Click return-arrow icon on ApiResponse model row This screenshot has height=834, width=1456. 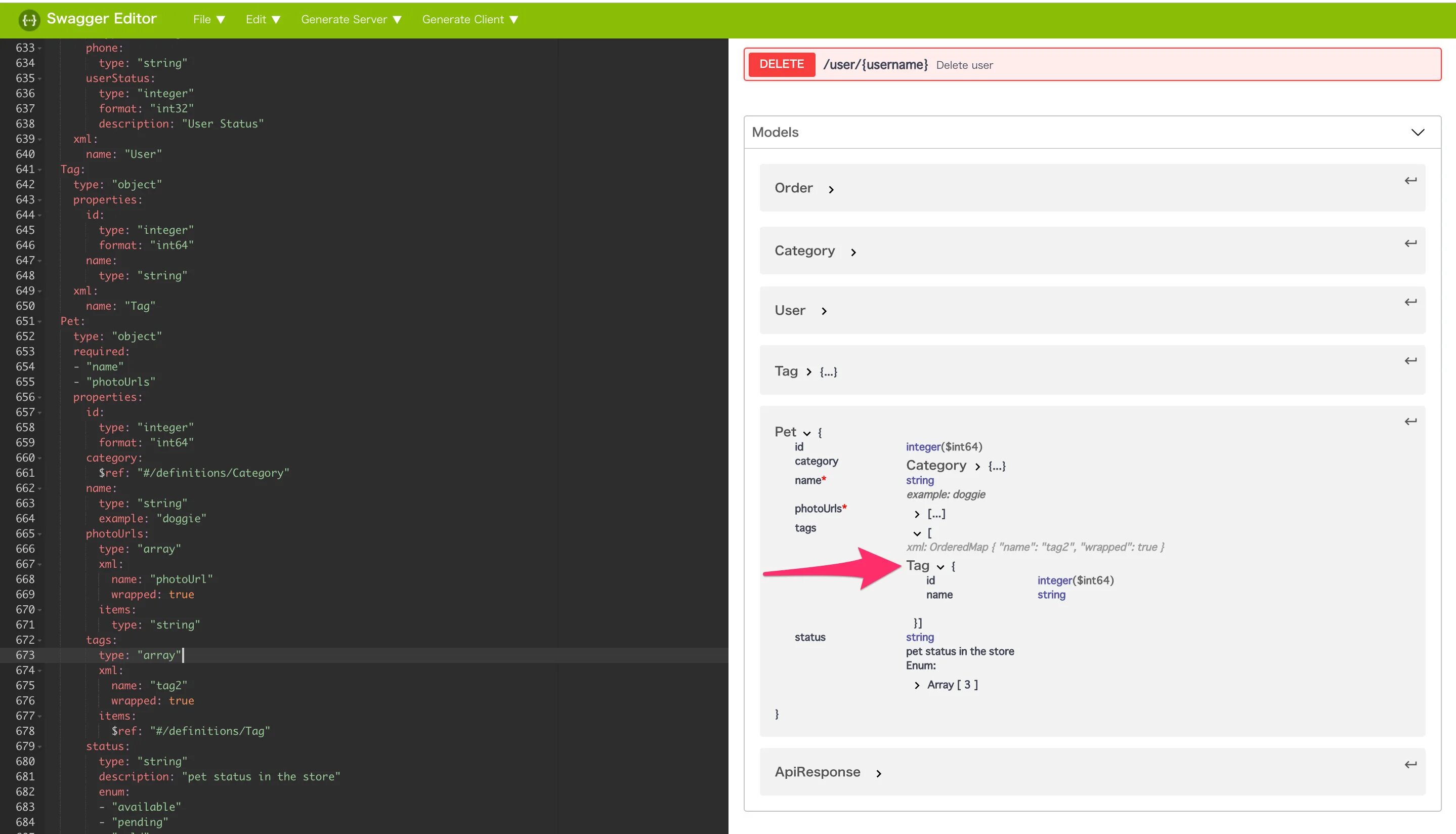coord(1410,765)
